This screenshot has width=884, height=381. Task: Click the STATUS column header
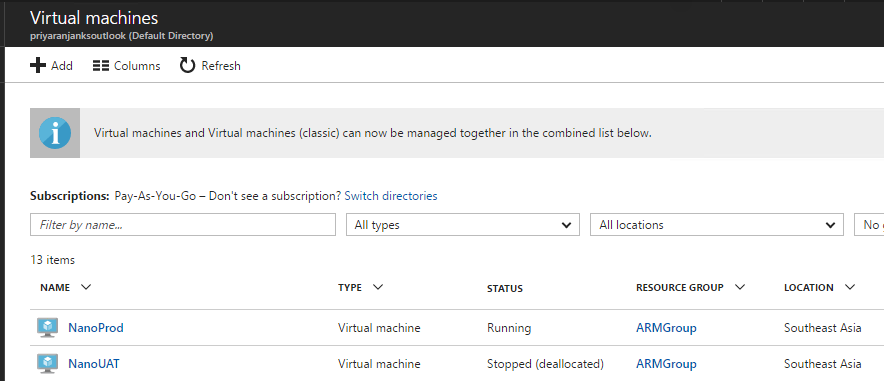coord(505,289)
